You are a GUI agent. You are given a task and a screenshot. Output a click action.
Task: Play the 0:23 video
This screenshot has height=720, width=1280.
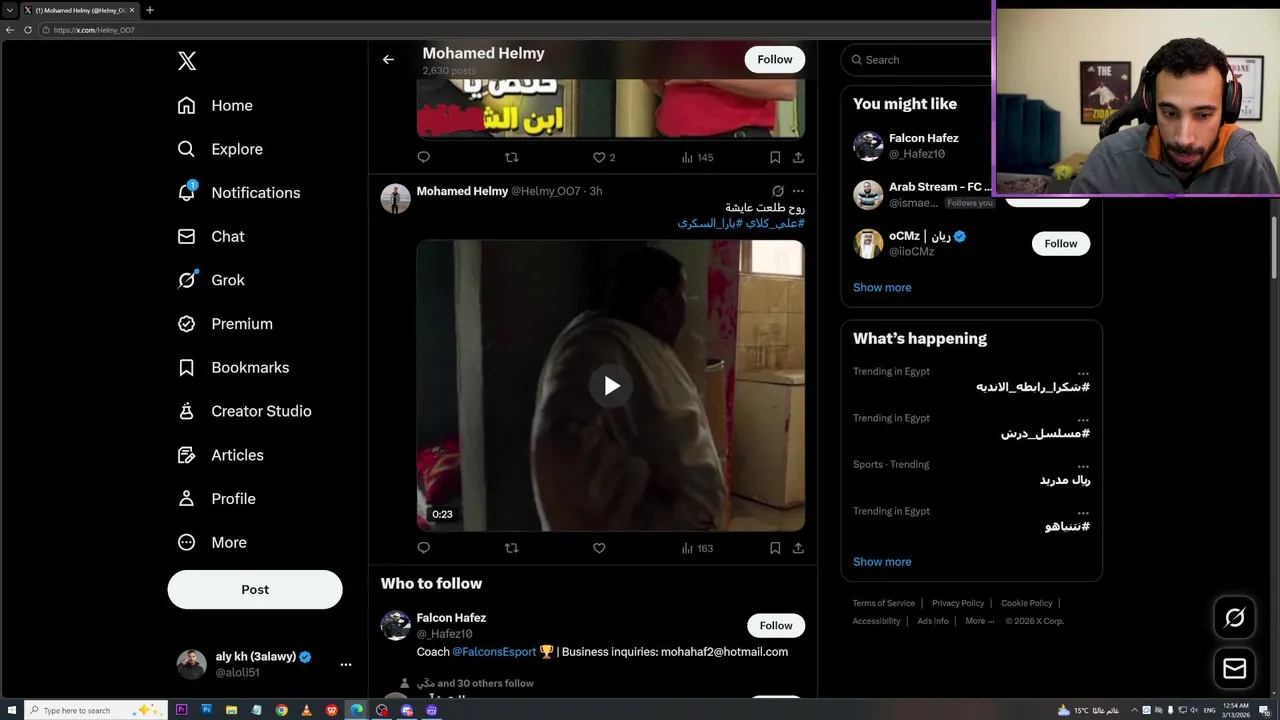(x=610, y=386)
